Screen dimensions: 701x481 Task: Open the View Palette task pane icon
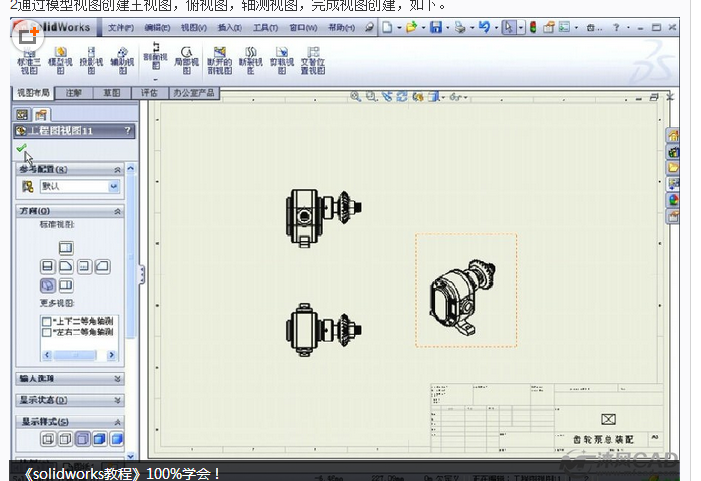tap(673, 184)
